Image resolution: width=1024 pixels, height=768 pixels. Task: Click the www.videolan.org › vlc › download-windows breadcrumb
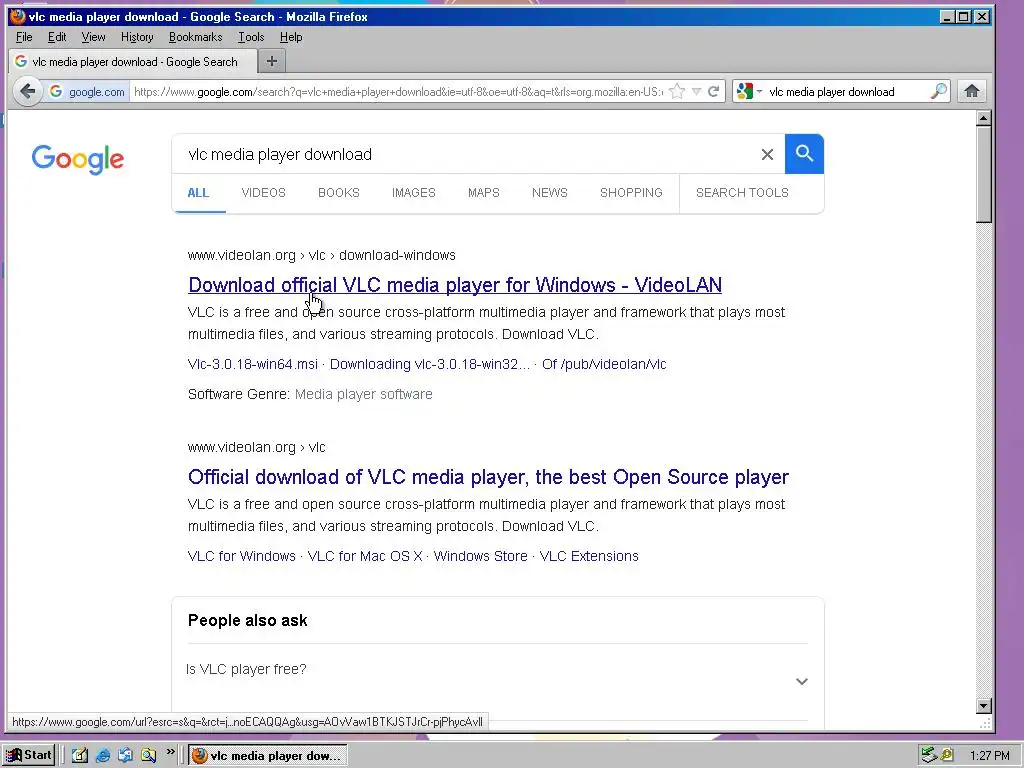point(321,255)
